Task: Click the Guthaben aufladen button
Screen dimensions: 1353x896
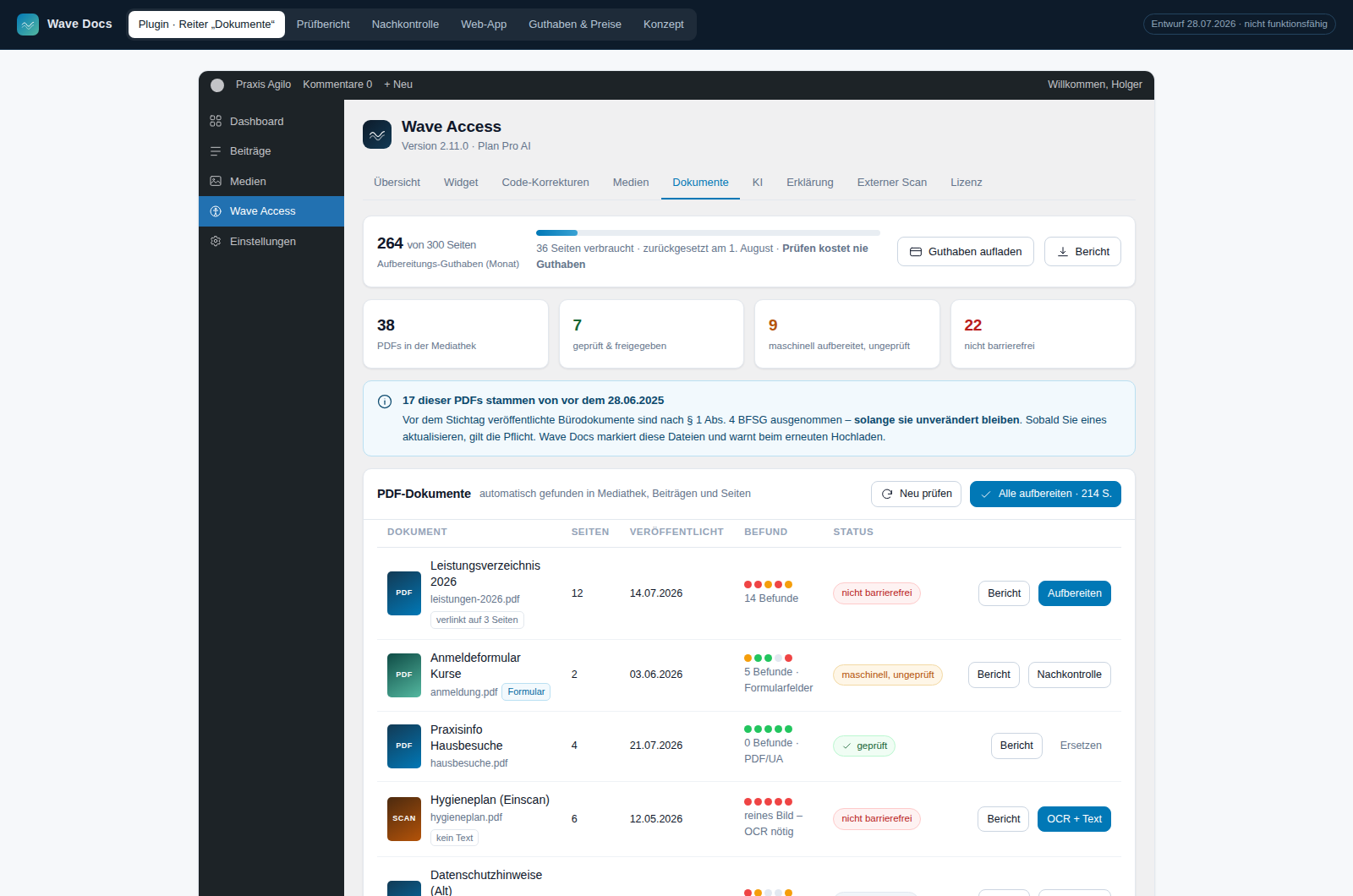Action: (966, 252)
